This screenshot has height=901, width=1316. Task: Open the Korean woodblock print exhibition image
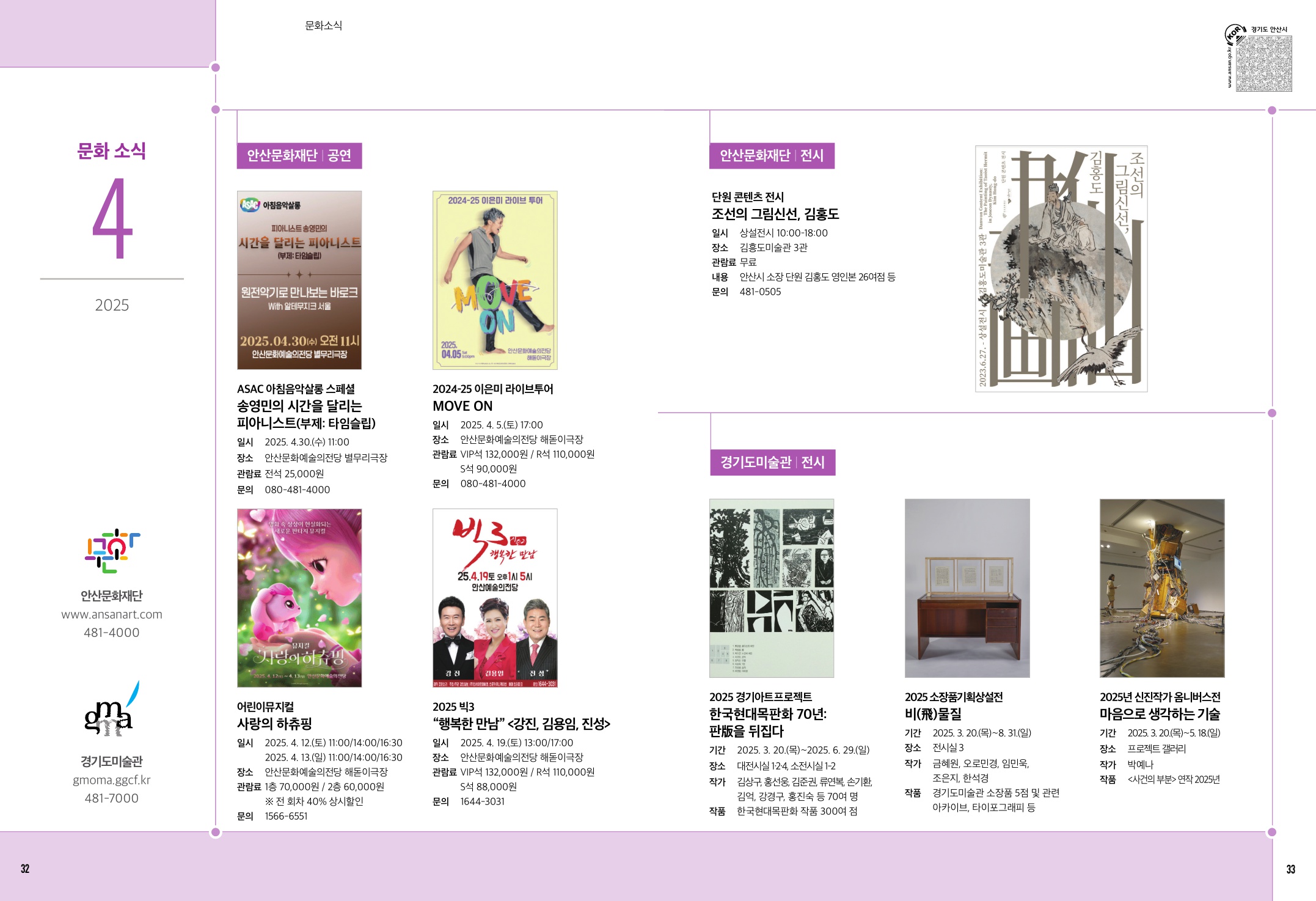[x=771, y=588]
